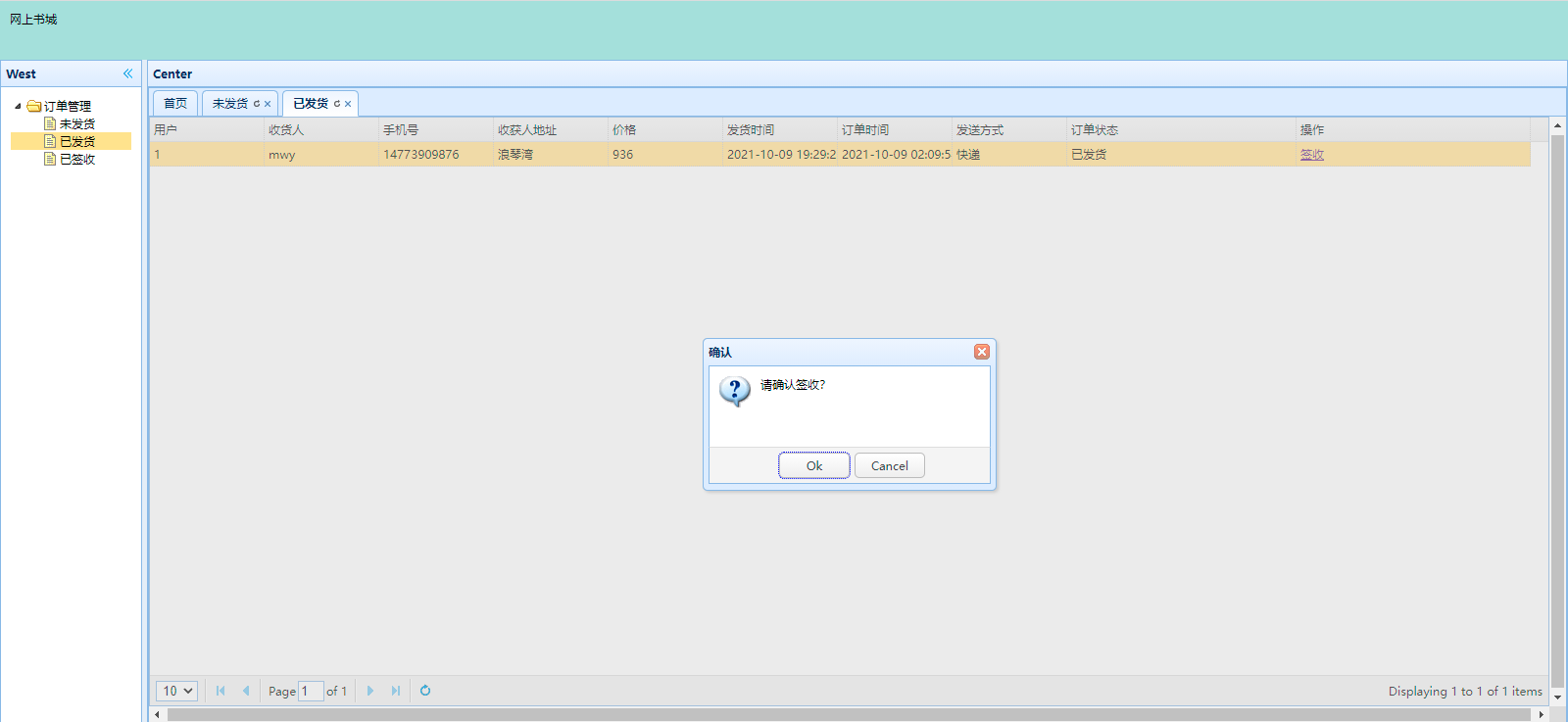Go to previous page in pager
The width and height of the screenshot is (1568, 722).
[x=246, y=691]
